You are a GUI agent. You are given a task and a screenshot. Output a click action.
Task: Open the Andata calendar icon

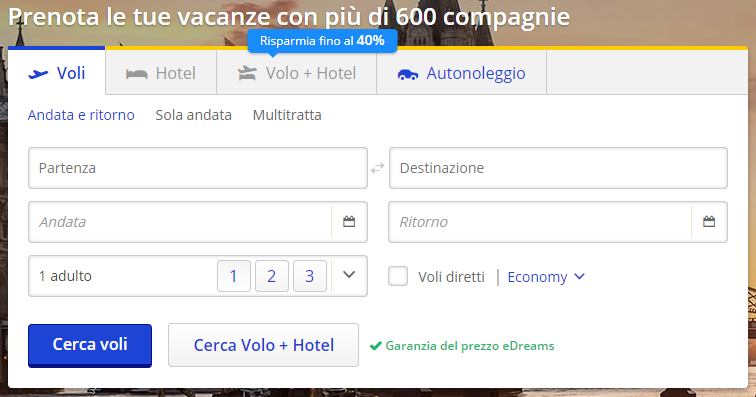349,221
